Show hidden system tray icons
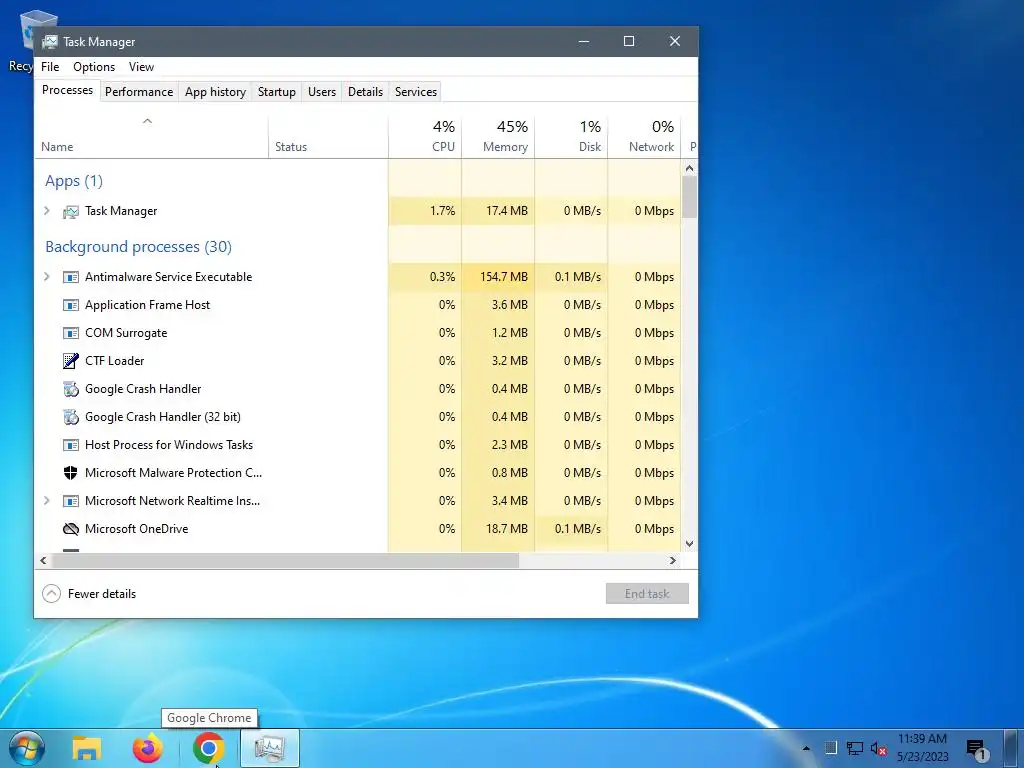 pyautogui.click(x=807, y=748)
